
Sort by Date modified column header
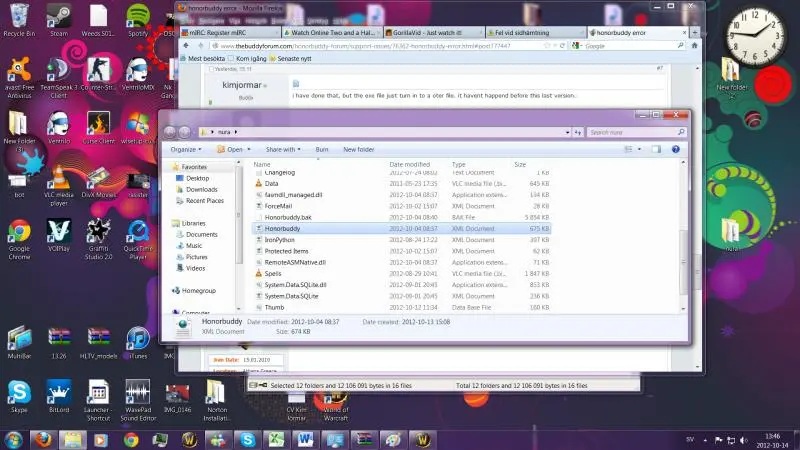(x=410, y=164)
